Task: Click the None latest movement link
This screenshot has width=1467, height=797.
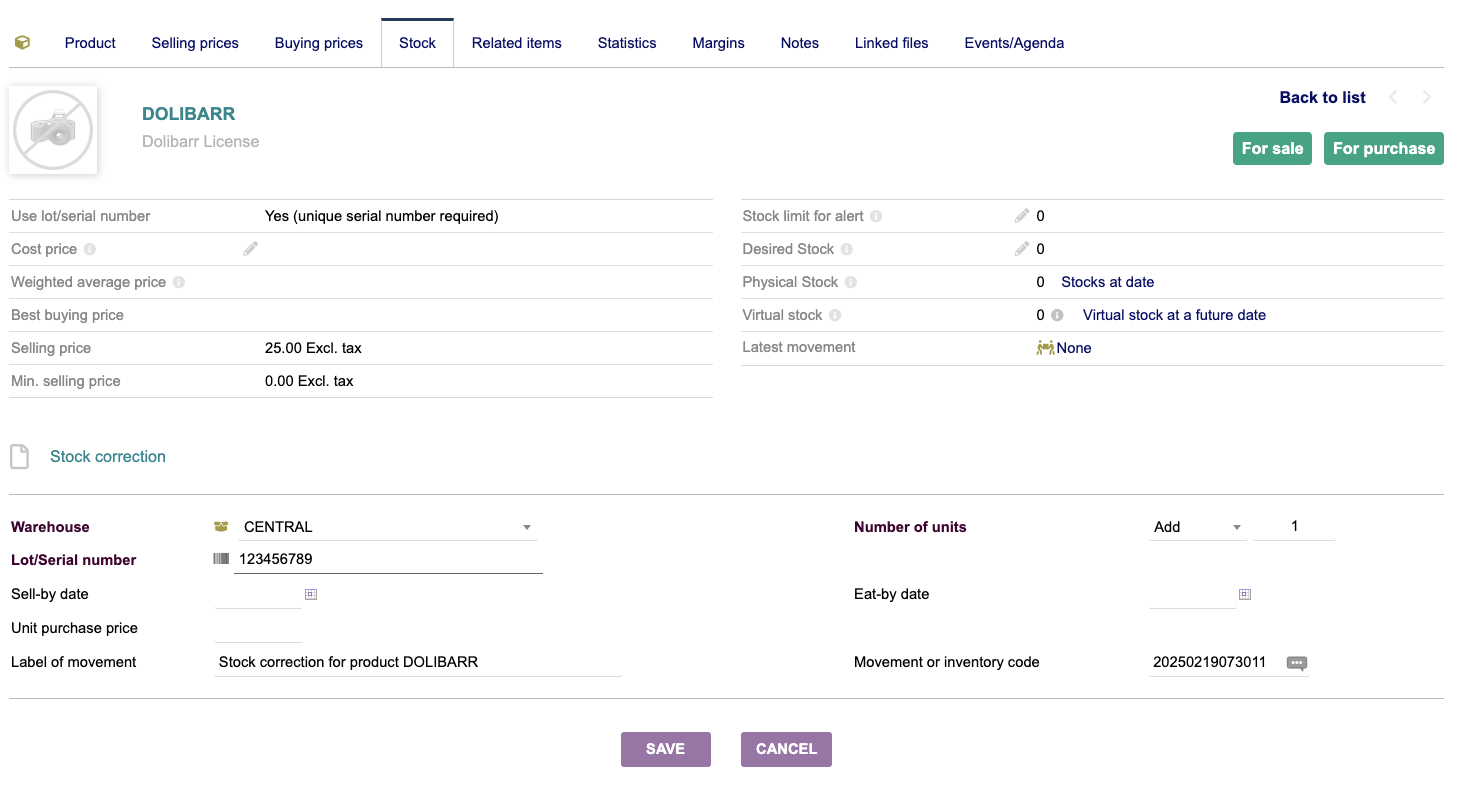Action: pos(1074,348)
